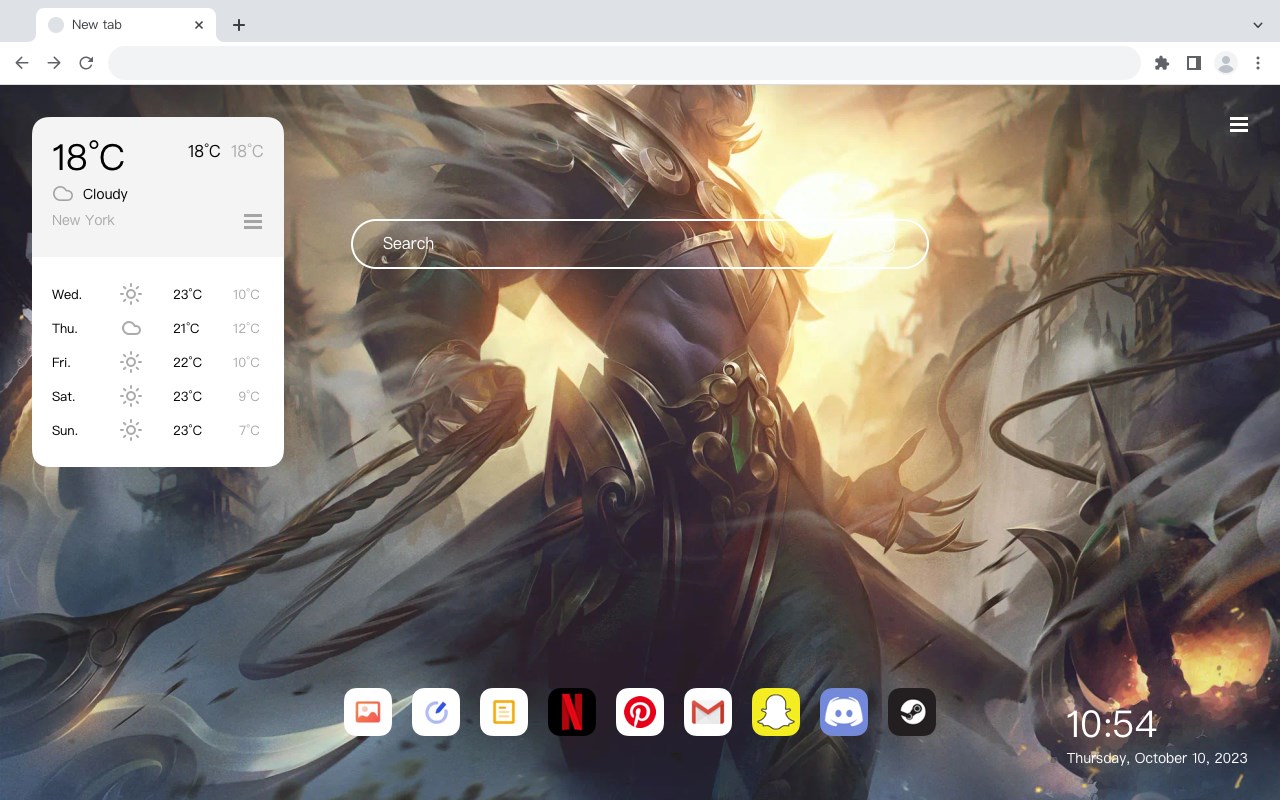Click Friday's 22°C high temperature
This screenshot has height=800, width=1280.
pos(187,362)
